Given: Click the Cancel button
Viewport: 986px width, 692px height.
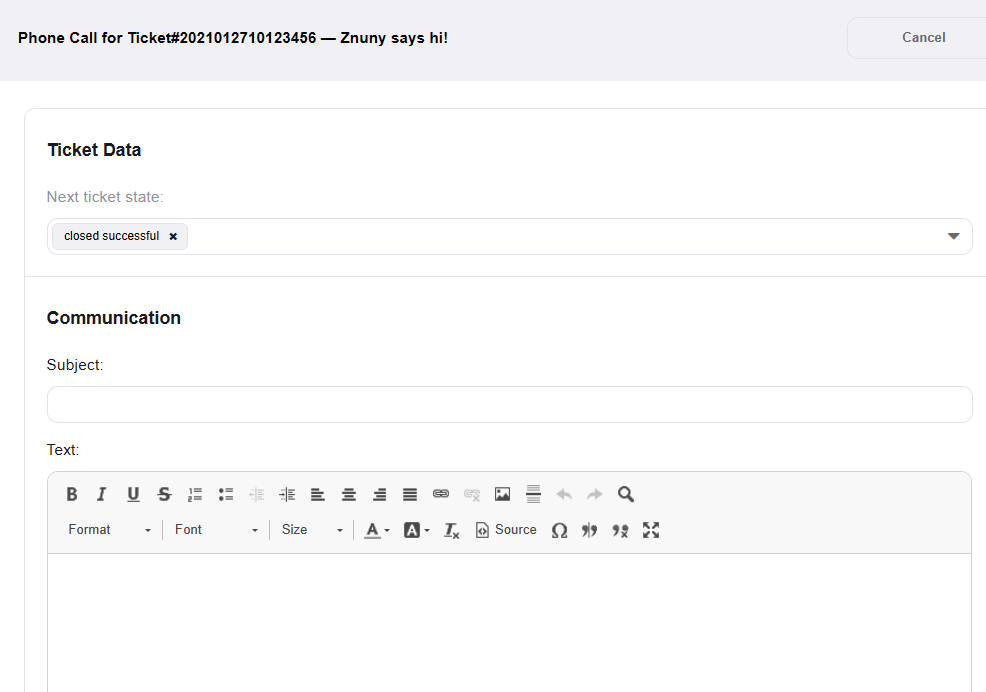Looking at the screenshot, I should pos(922,38).
